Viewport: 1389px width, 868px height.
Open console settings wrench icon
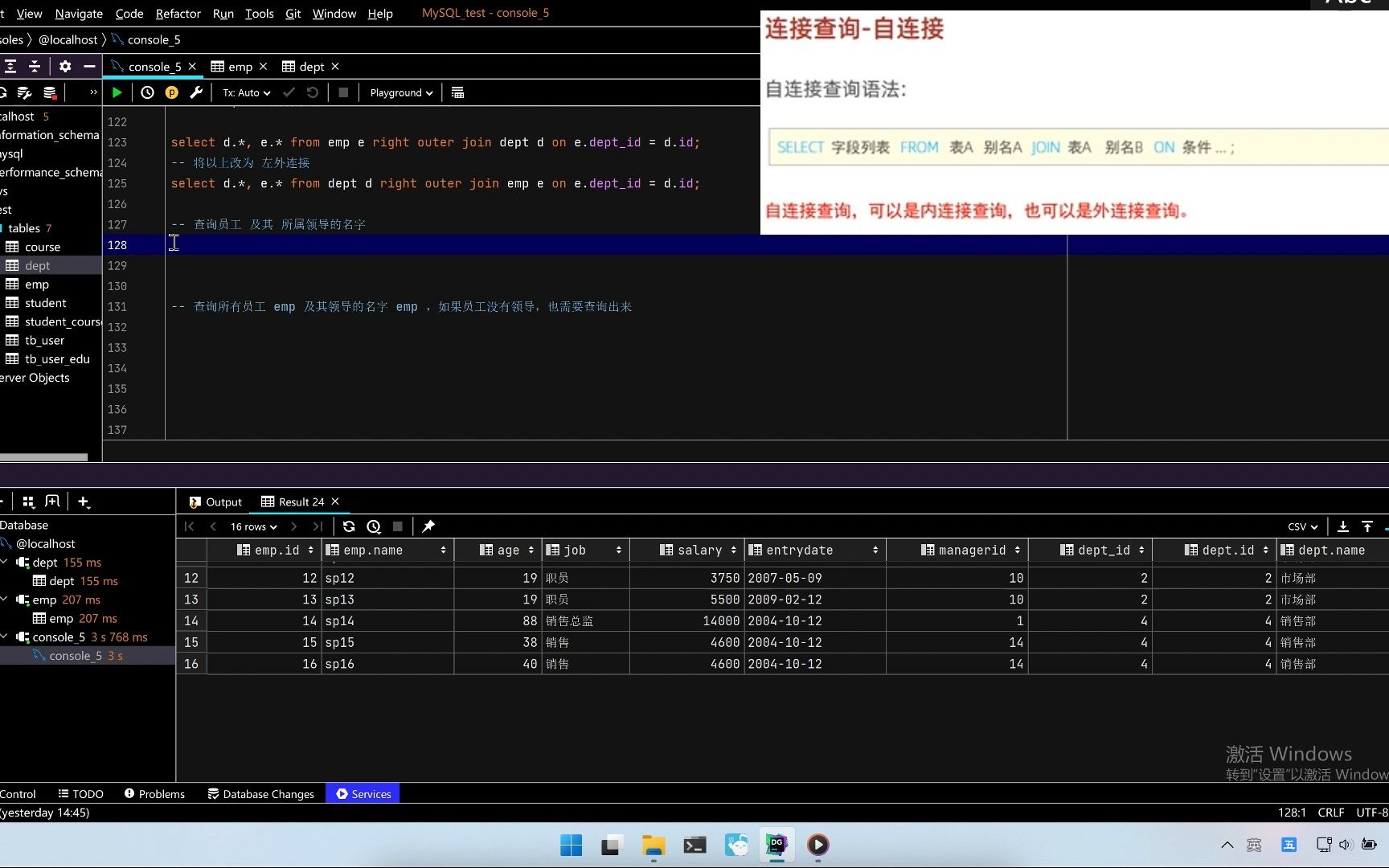pos(196,92)
